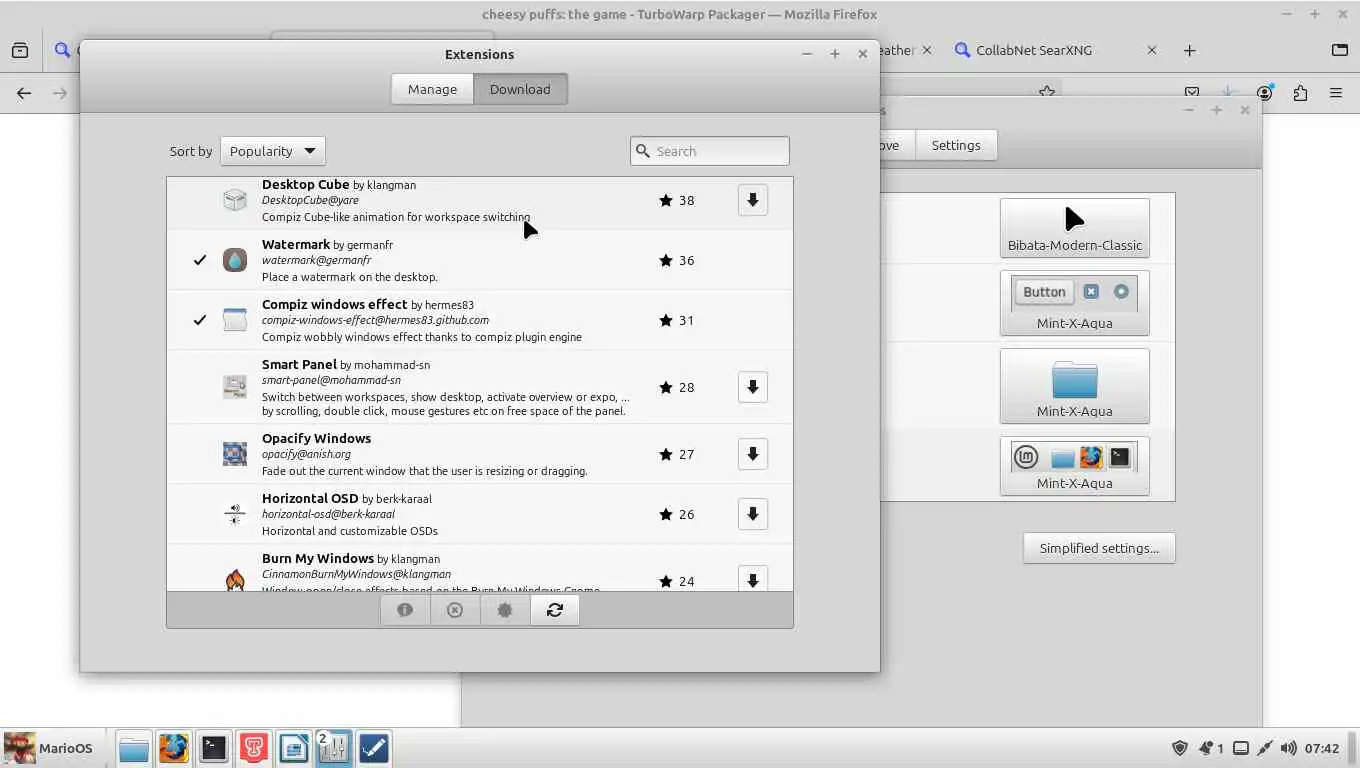Select the Download tab in Extensions

point(520,89)
